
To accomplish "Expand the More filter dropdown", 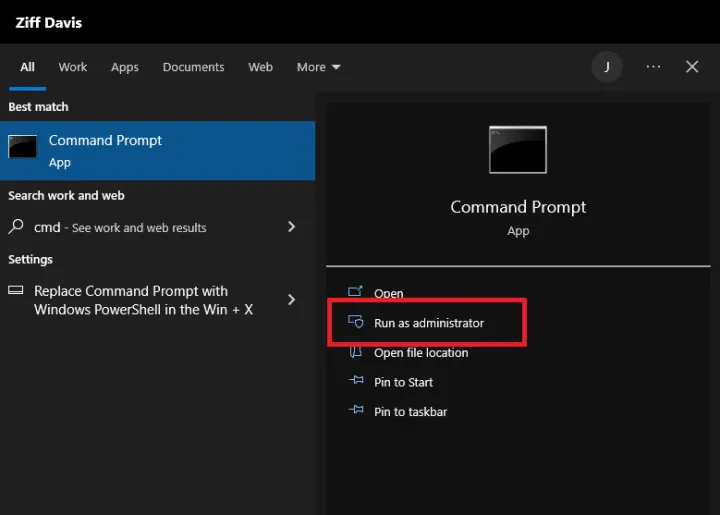I will tap(318, 67).
